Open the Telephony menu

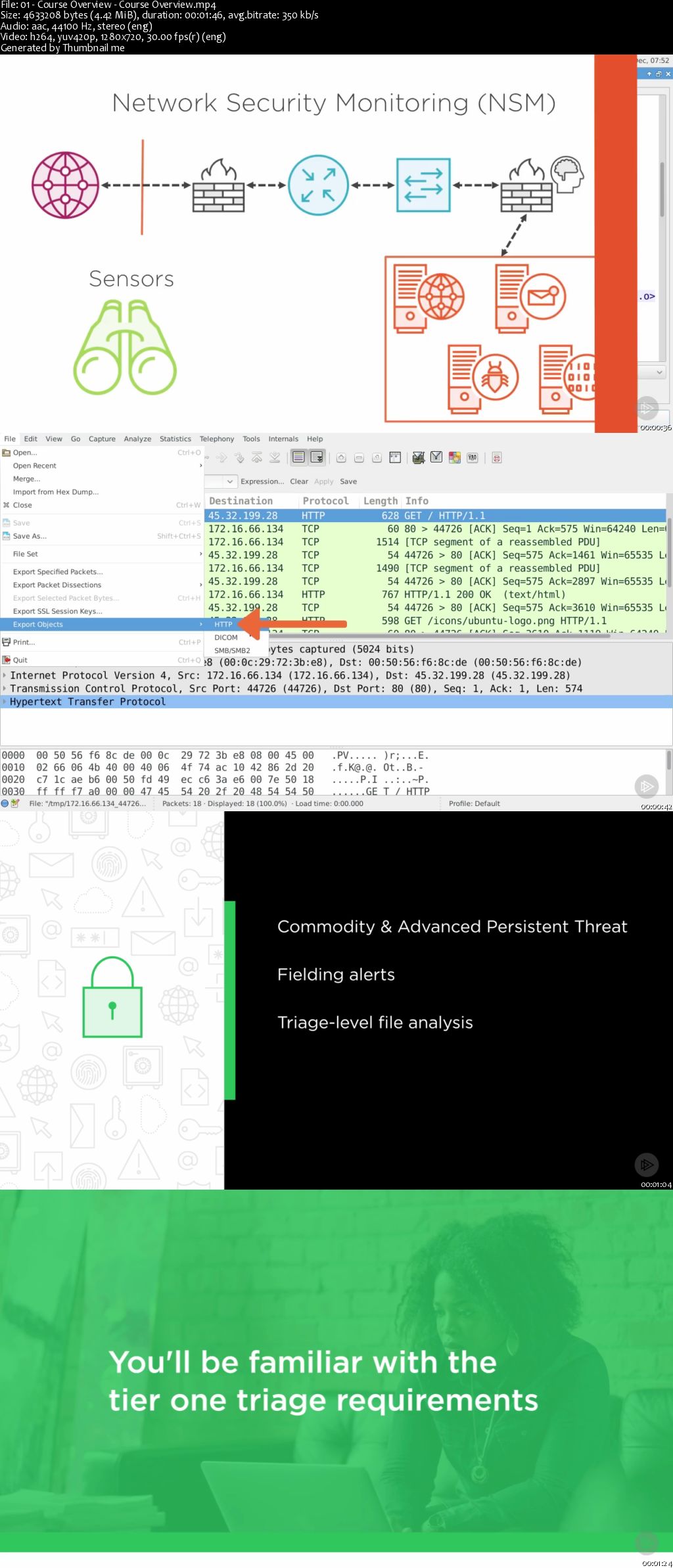pos(217,439)
